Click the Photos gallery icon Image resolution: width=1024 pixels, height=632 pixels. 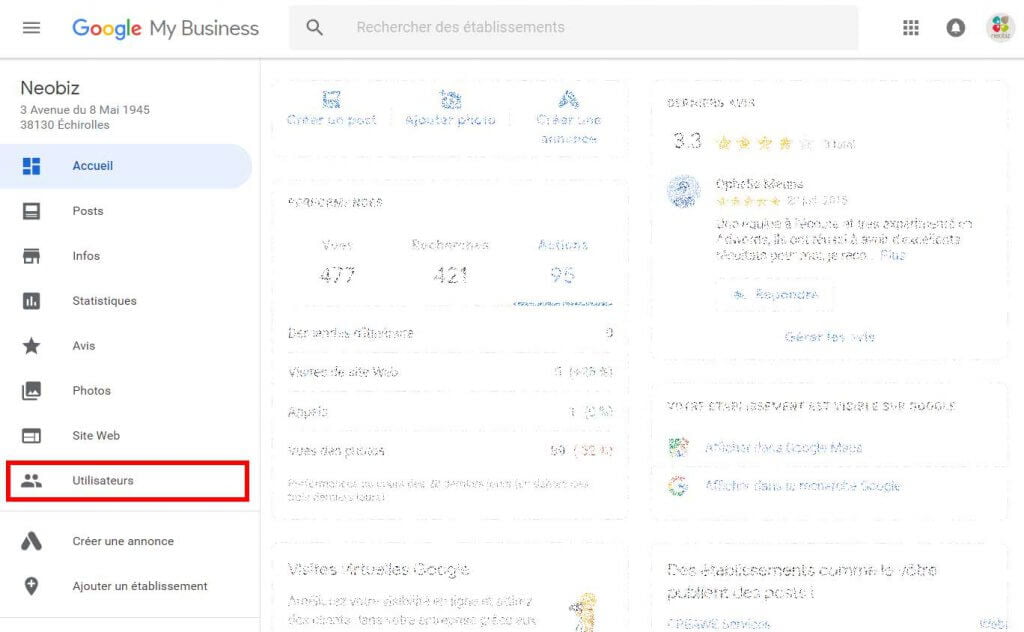(x=31, y=390)
